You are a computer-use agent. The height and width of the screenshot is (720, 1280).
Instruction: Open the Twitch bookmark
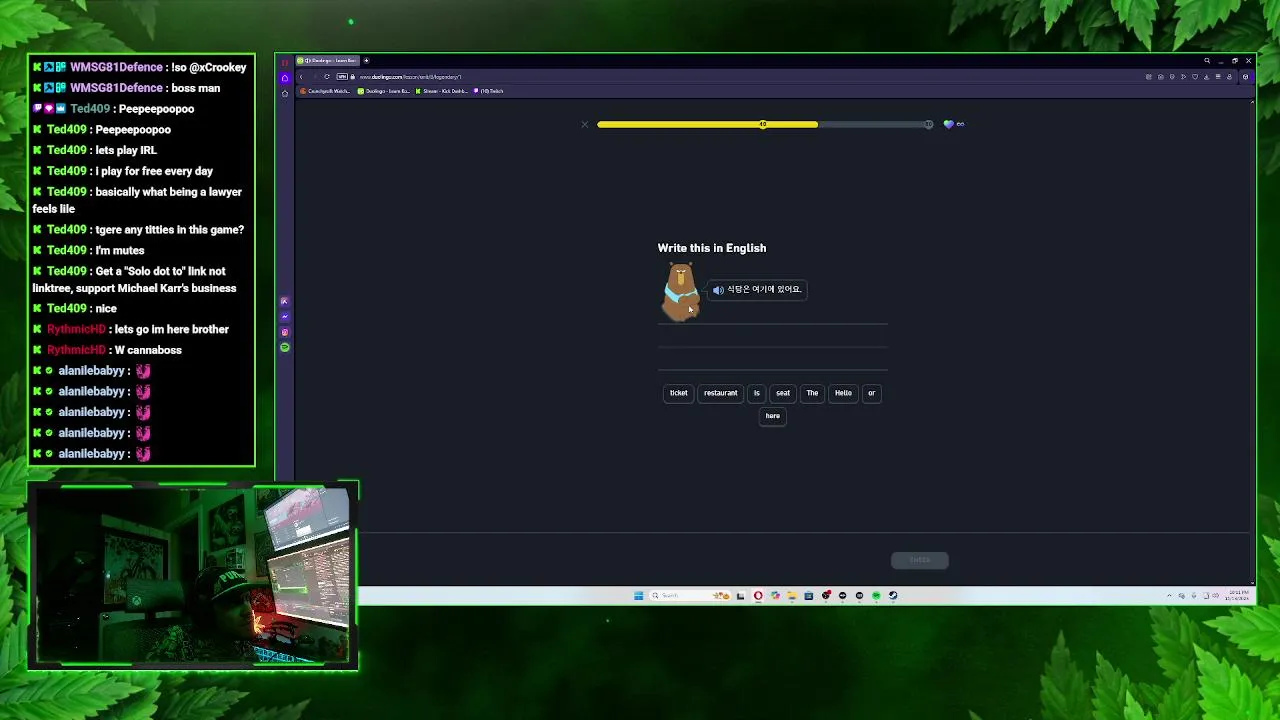click(x=489, y=91)
